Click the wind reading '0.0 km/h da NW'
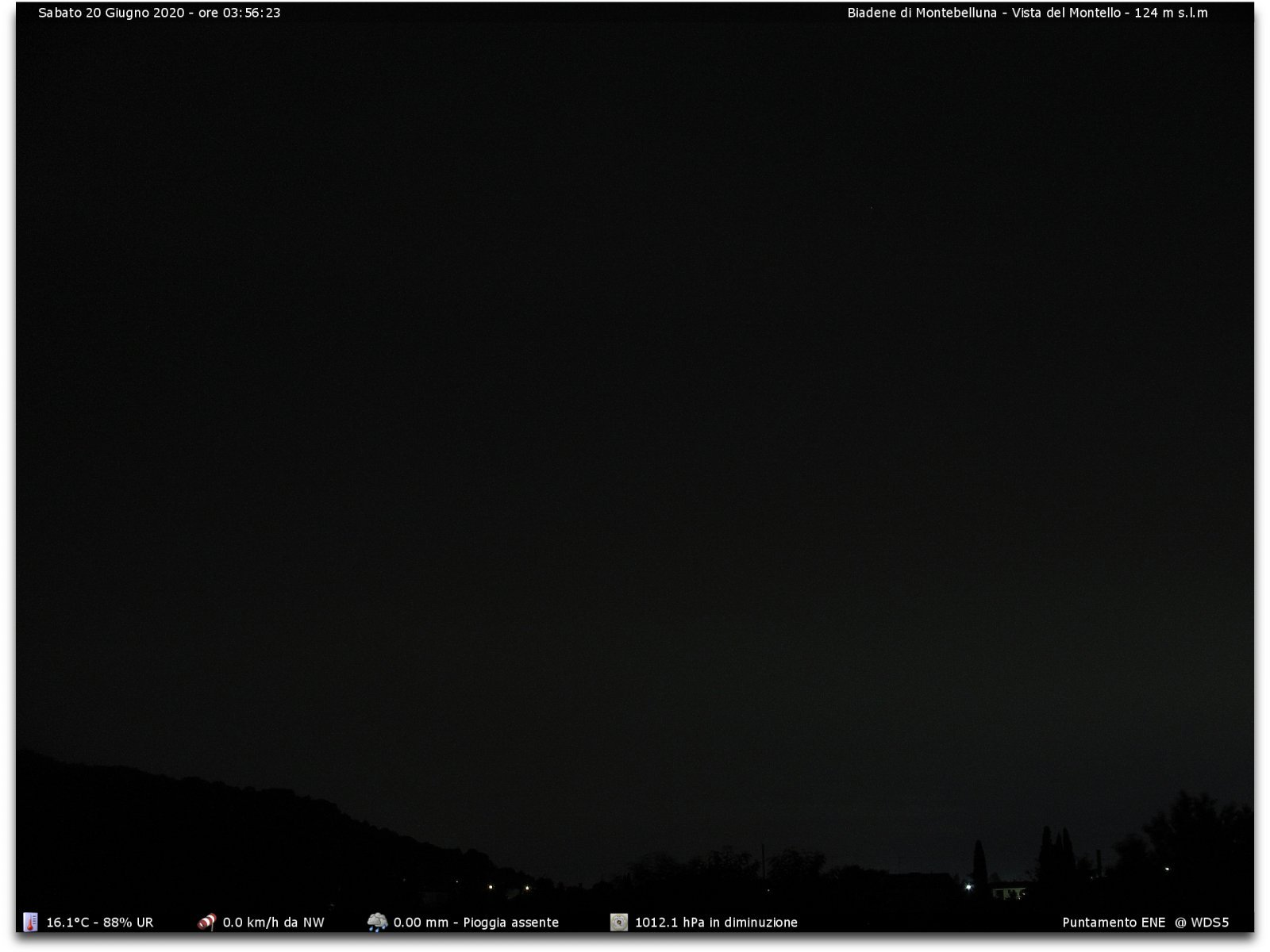This screenshot has width=1270, height=952. 273,923
